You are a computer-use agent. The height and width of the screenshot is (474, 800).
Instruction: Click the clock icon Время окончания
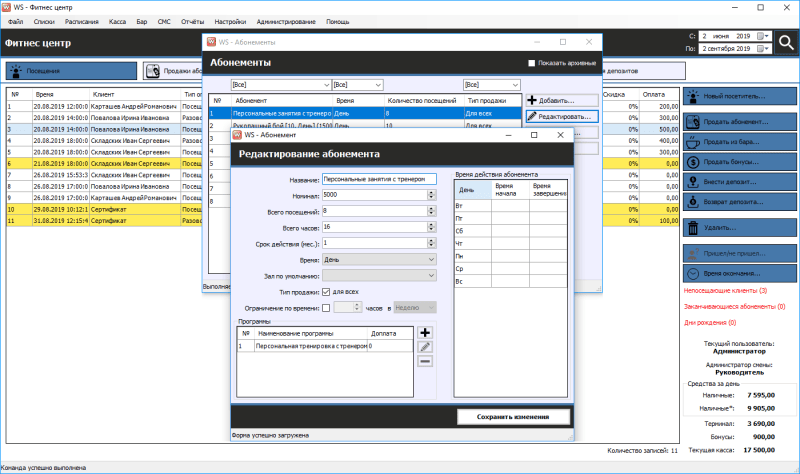click(691, 273)
